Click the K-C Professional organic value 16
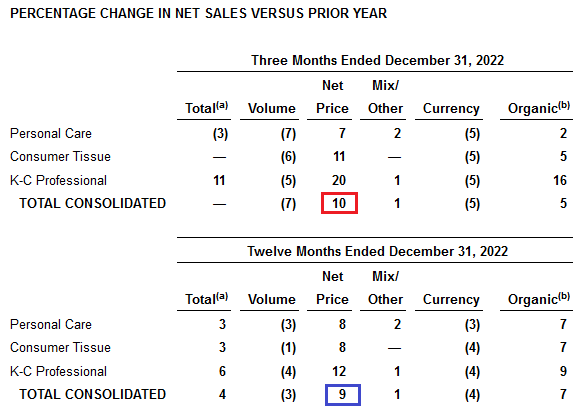583x411 pixels. point(560,180)
